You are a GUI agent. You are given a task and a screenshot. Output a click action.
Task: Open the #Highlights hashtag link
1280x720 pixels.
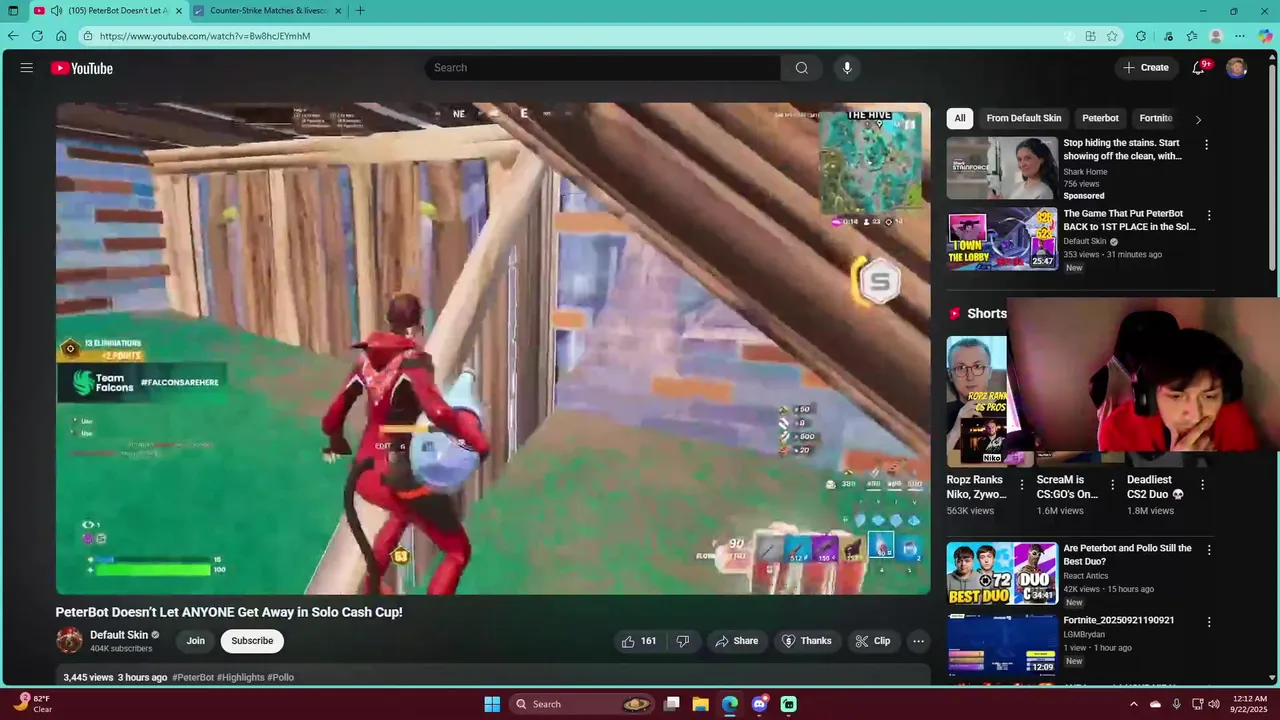tap(240, 677)
